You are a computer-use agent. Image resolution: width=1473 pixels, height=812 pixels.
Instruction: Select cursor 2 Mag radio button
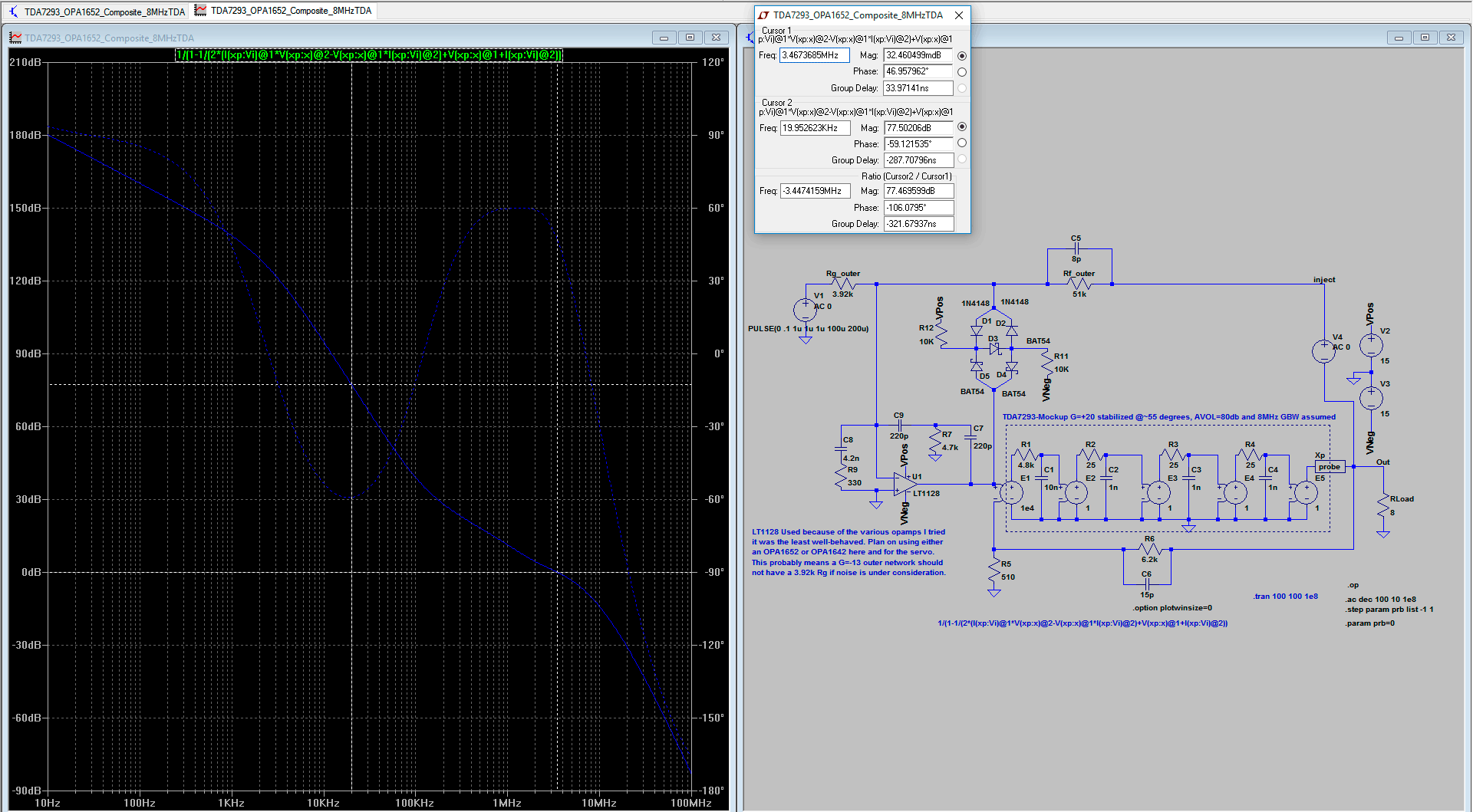coord(962,127)
